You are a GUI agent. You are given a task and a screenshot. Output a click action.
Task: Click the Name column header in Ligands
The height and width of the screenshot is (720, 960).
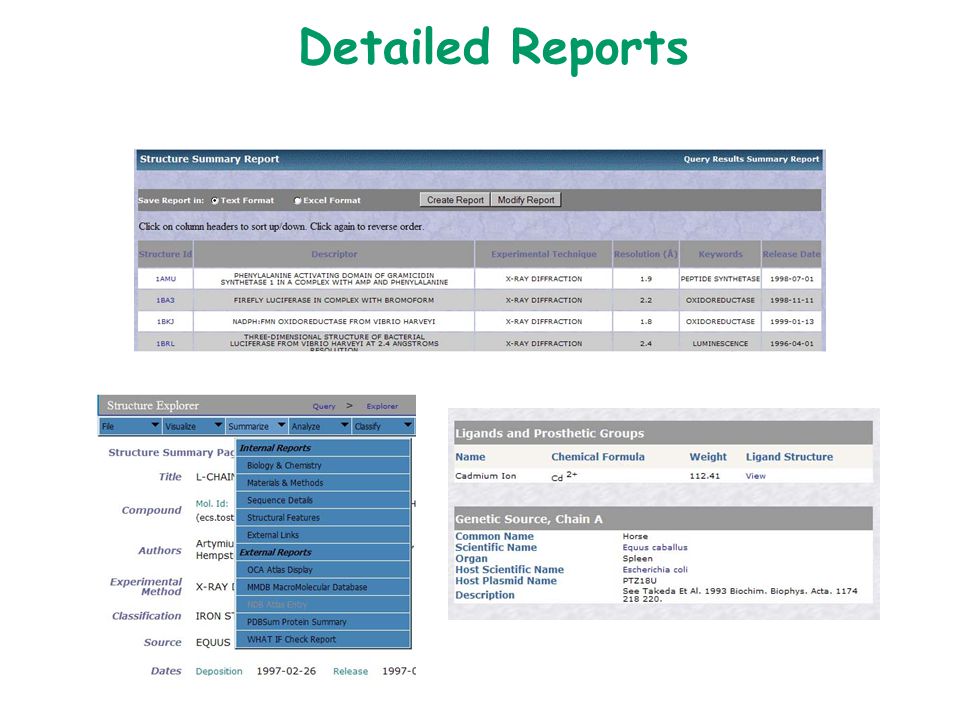[470, 457]
